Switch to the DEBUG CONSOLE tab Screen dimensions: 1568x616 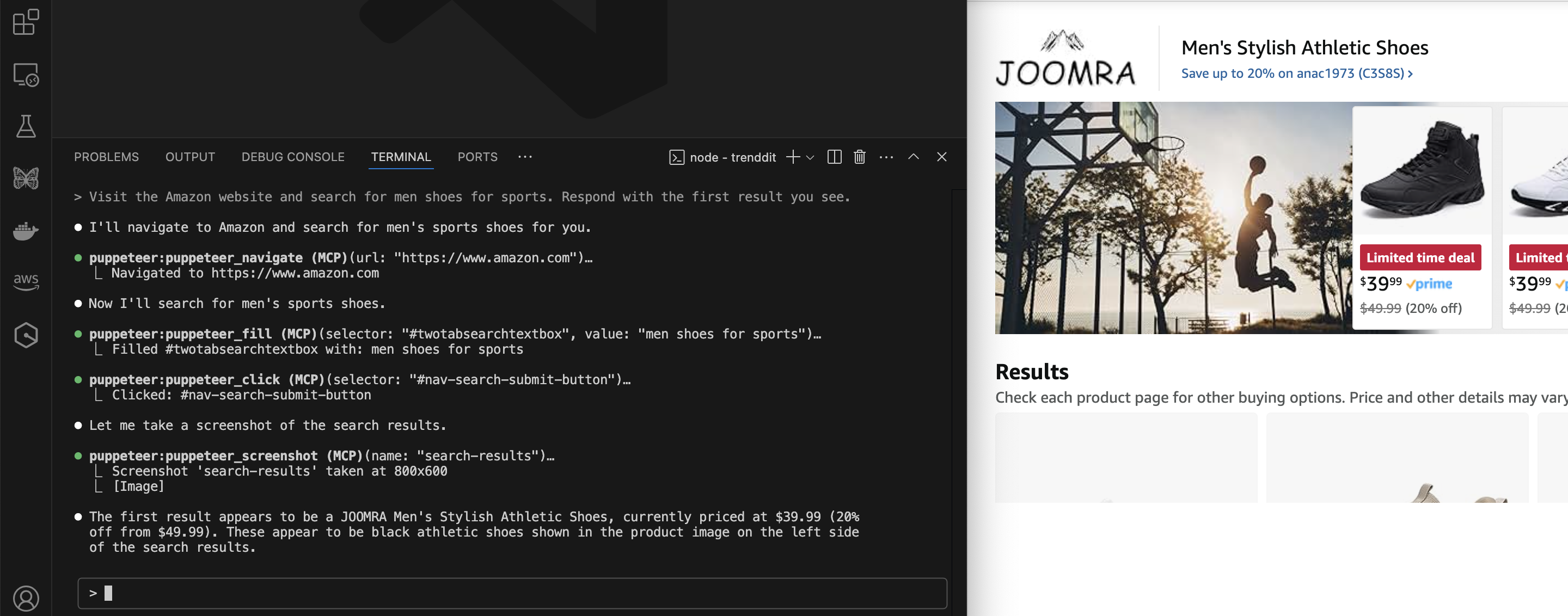tap(293, 157)
